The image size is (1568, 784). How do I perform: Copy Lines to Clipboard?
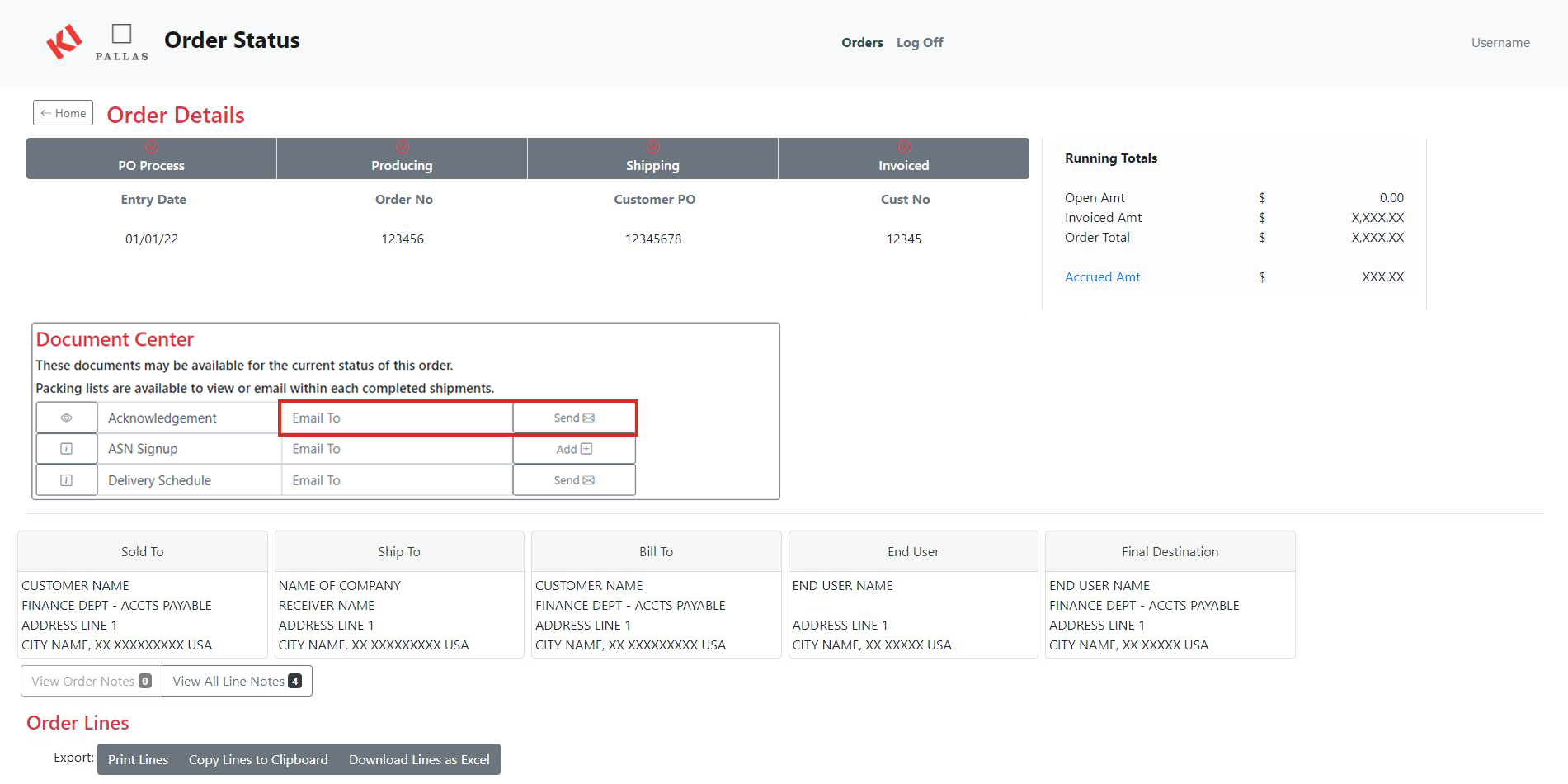coord(257,758)
